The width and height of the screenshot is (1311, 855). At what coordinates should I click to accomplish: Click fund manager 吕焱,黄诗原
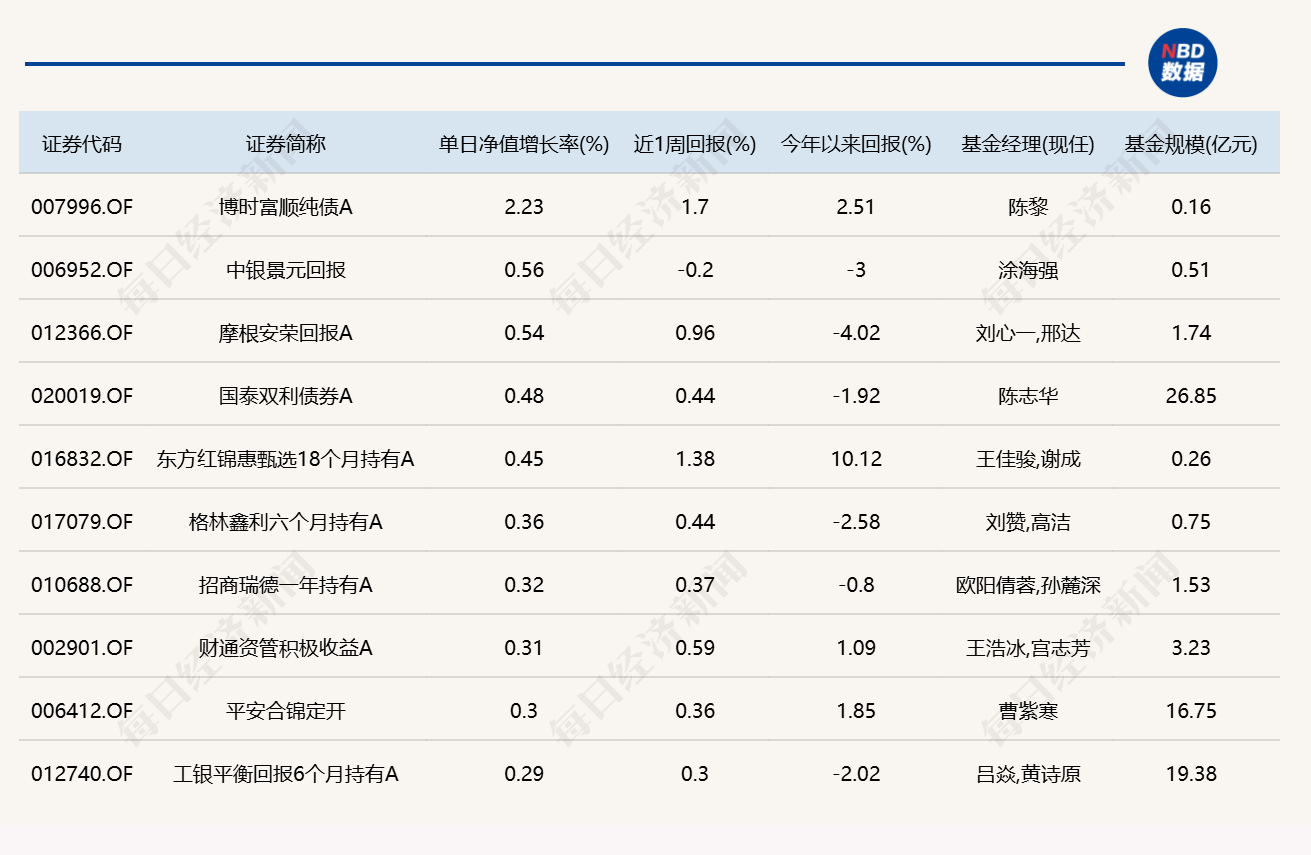pos(1028,774)
